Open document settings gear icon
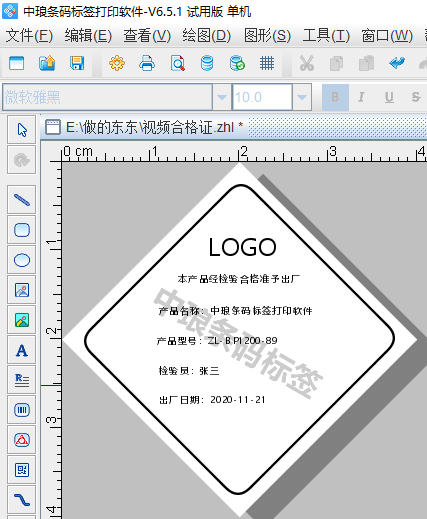Image resolution: width=427 pixels, height=519 pixels. 117,63
